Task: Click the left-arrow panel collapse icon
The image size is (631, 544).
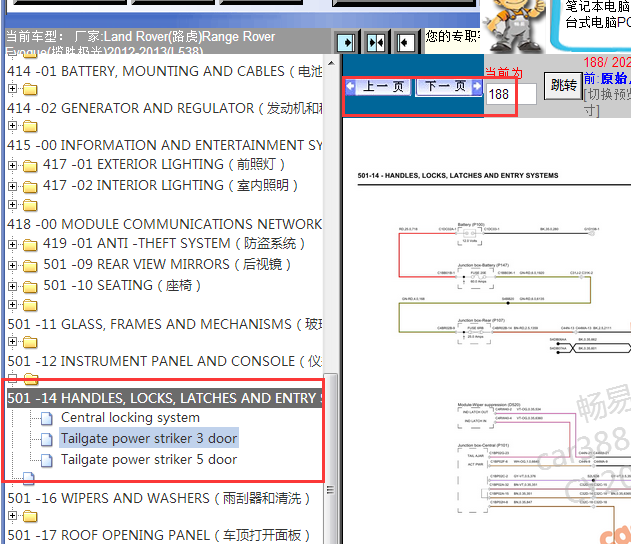Action: pyautogui.click(x=405, y=42)
